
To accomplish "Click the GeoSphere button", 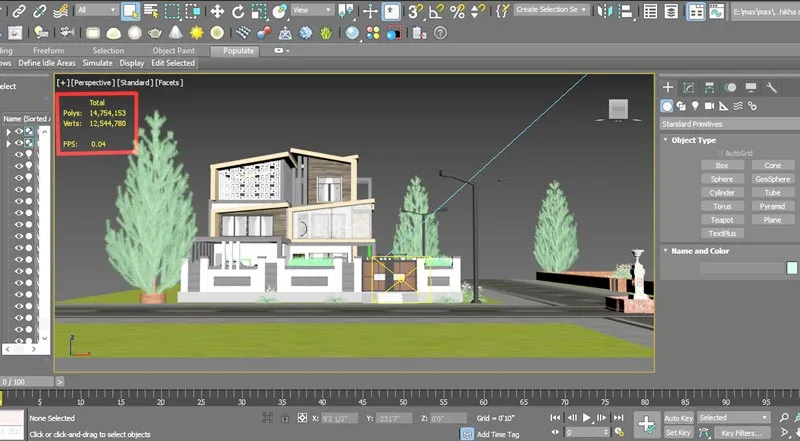I will coord(772,179).
